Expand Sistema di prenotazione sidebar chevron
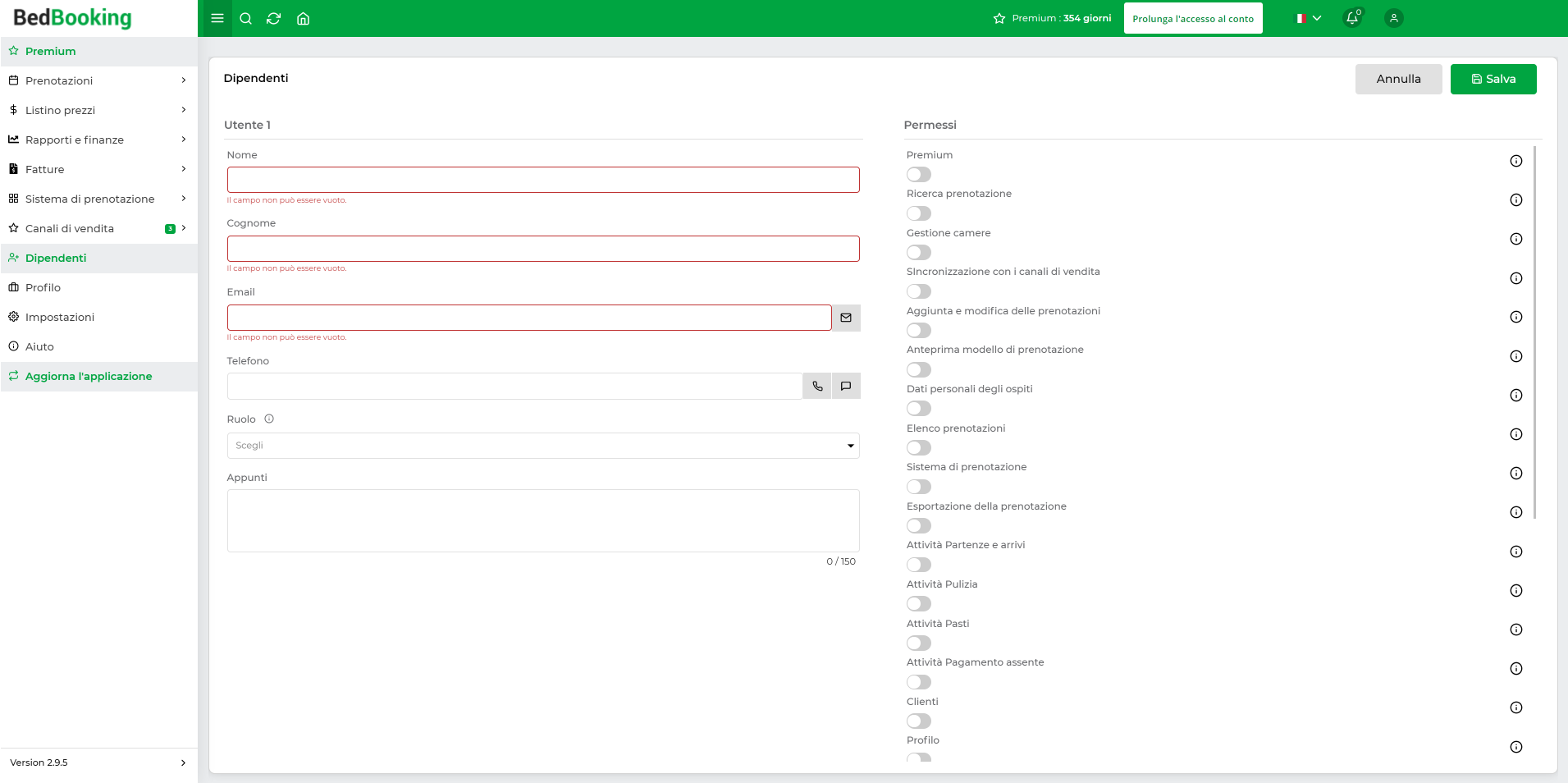The width and height of the screenshot is (1568, 783). [184, 199]
